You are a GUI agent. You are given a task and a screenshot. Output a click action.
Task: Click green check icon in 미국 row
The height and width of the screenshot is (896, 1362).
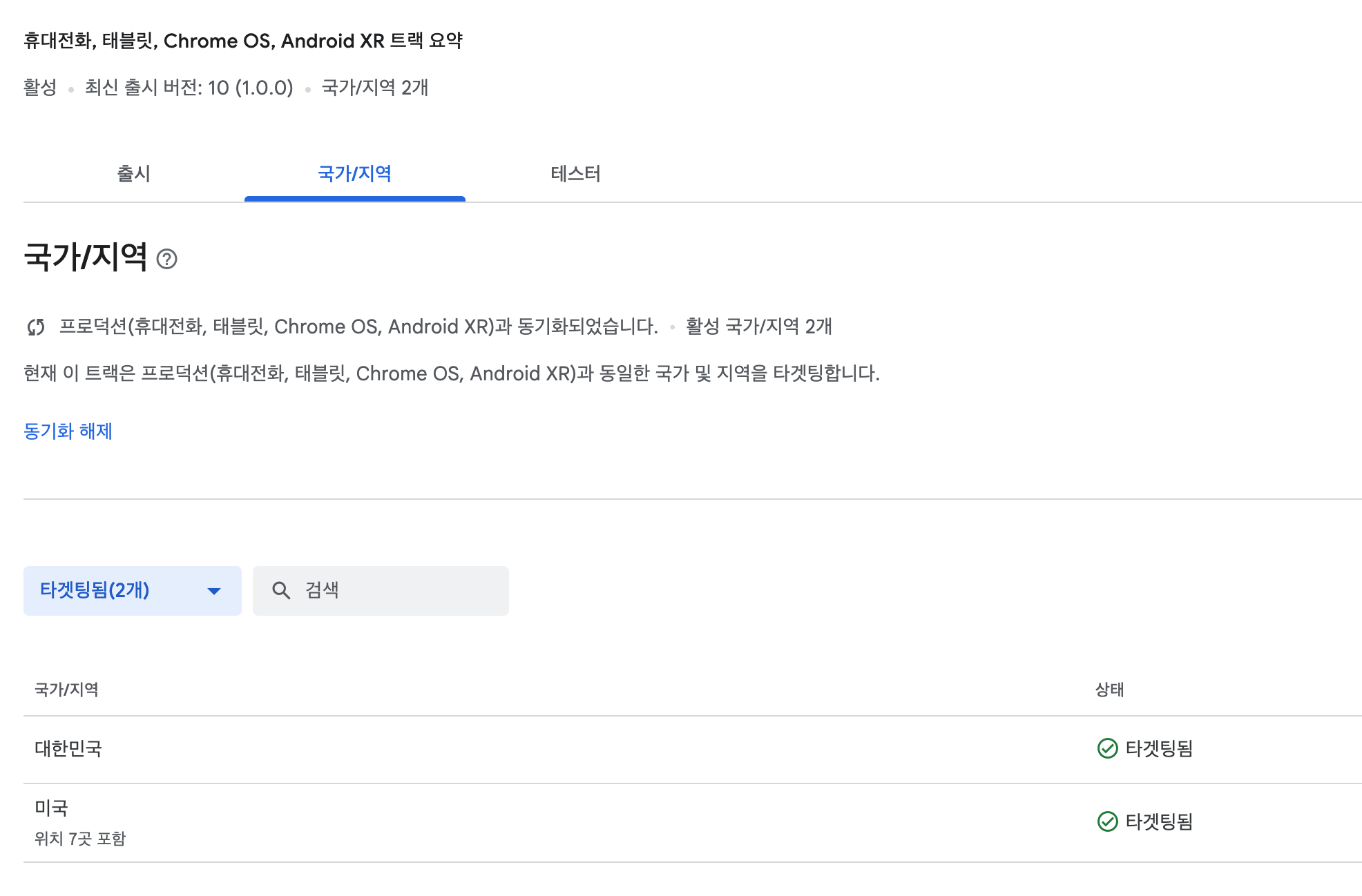coord(1107,821)
